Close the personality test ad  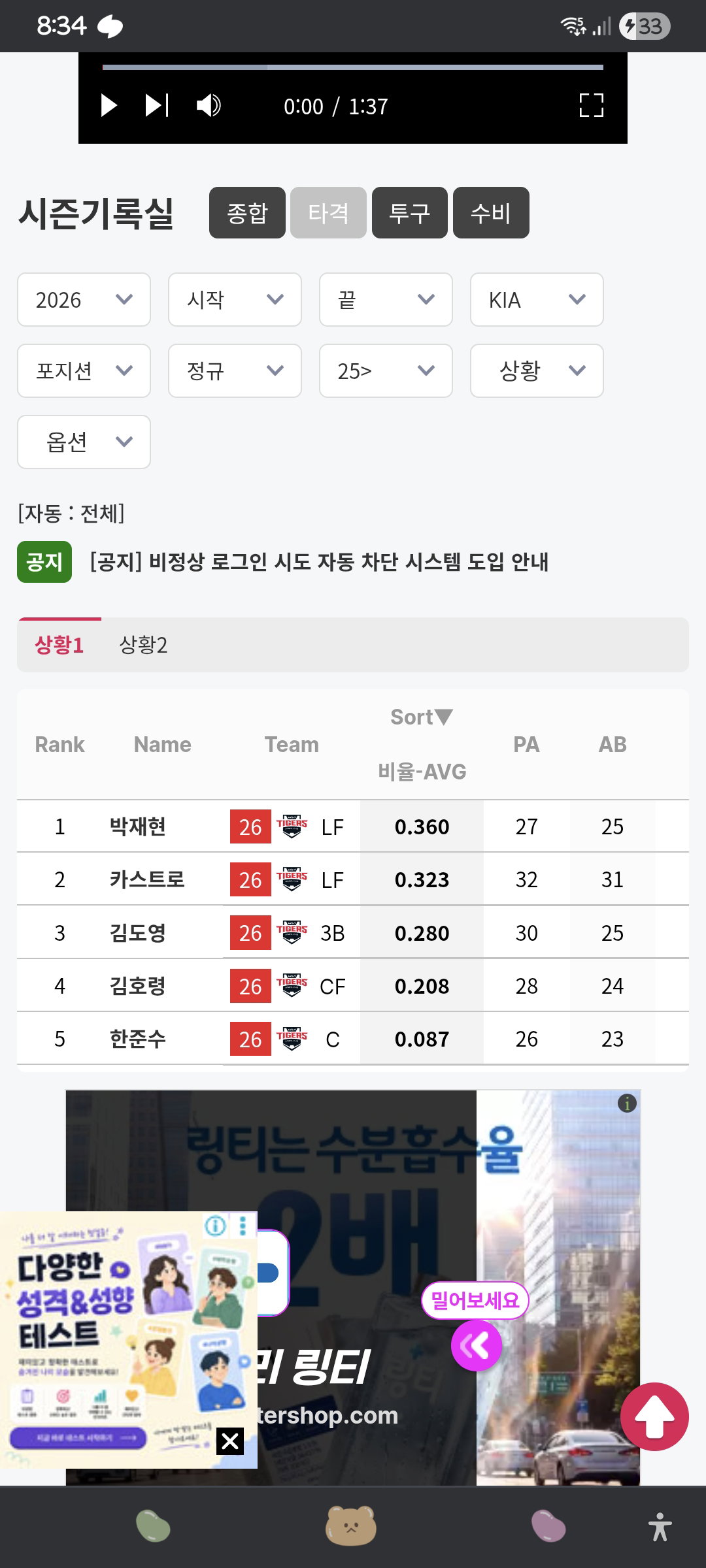230,1441
